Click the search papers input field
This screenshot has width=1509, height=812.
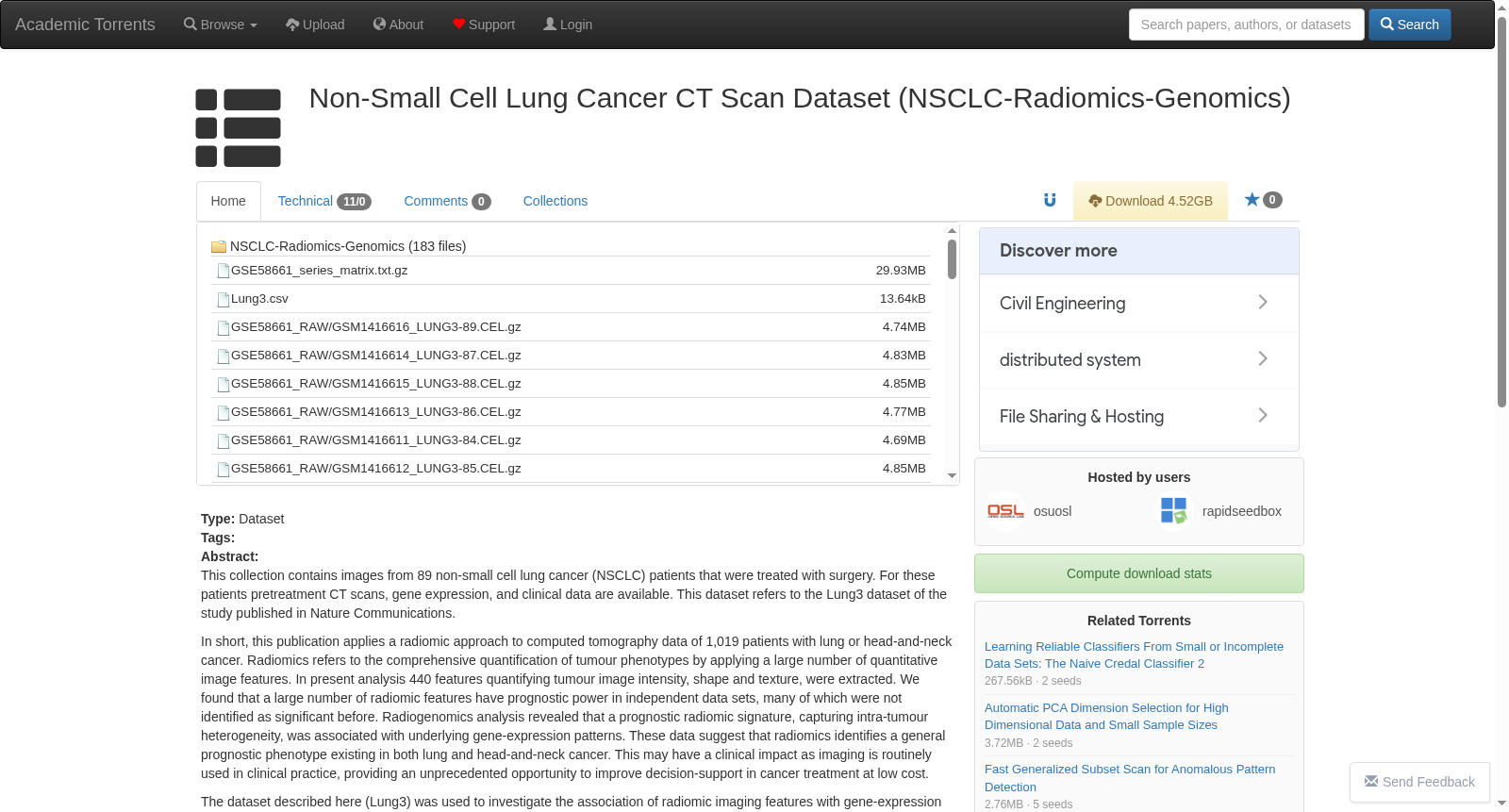coord(1246,25)
